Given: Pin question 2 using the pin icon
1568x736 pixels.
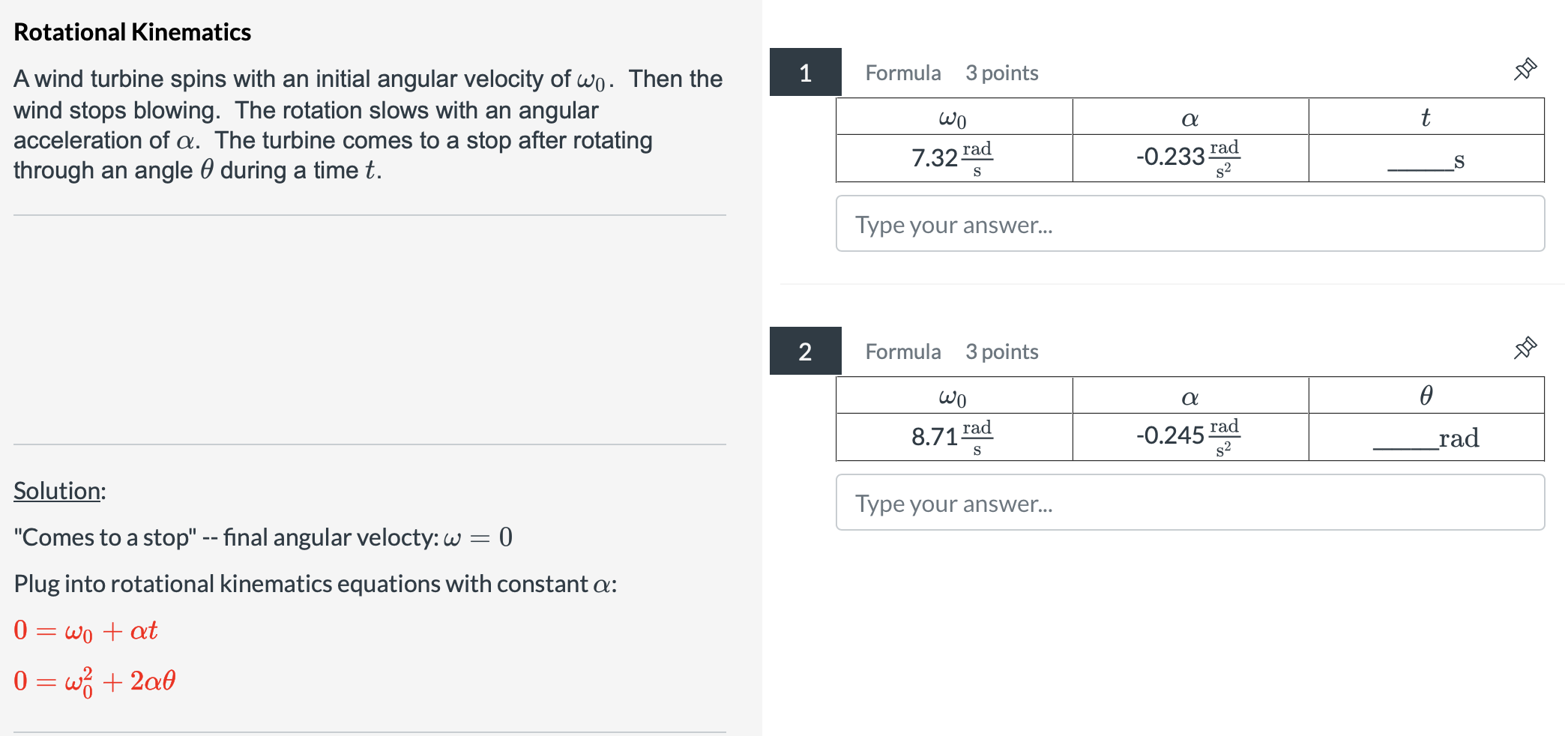Looking at the screenshot, I should point(1527,347).
